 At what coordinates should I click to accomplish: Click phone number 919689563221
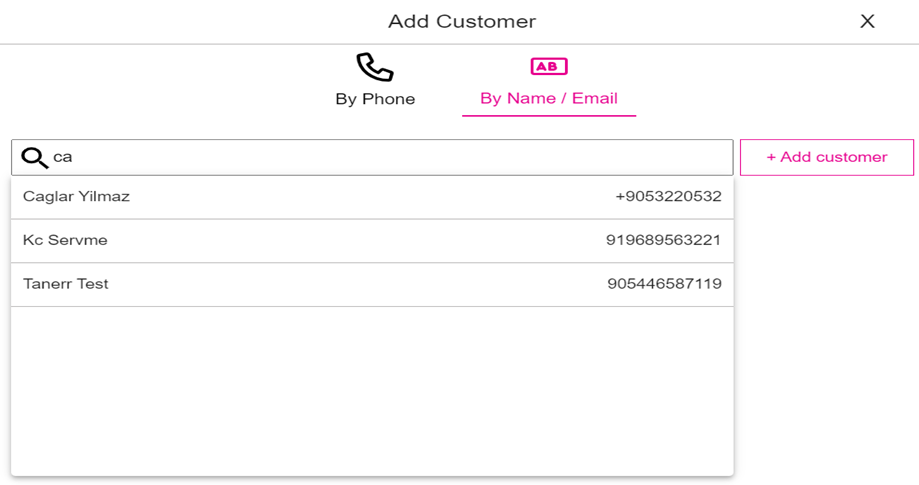[x=663, y=241]
